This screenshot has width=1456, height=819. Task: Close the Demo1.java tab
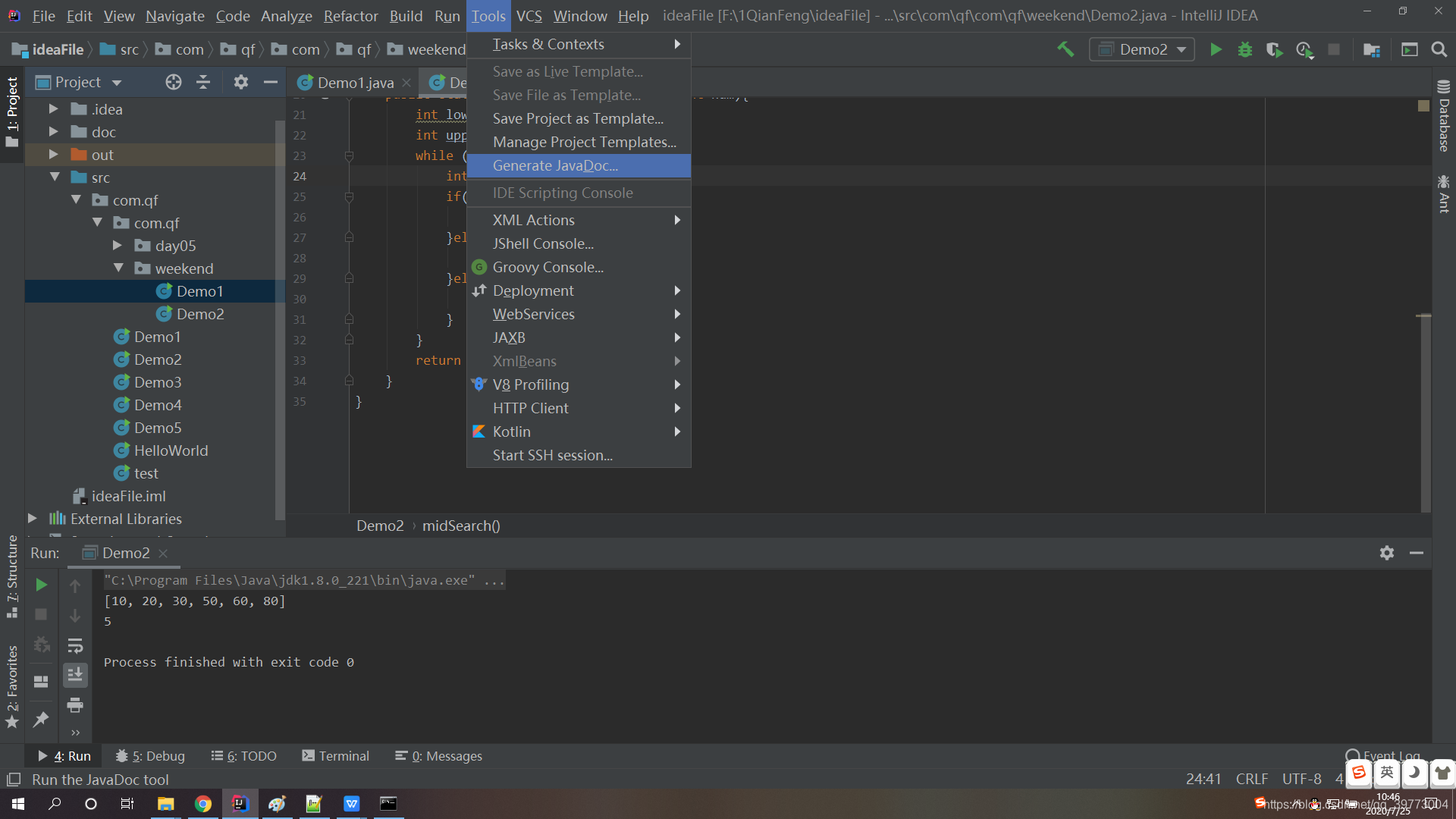(406, 83)
